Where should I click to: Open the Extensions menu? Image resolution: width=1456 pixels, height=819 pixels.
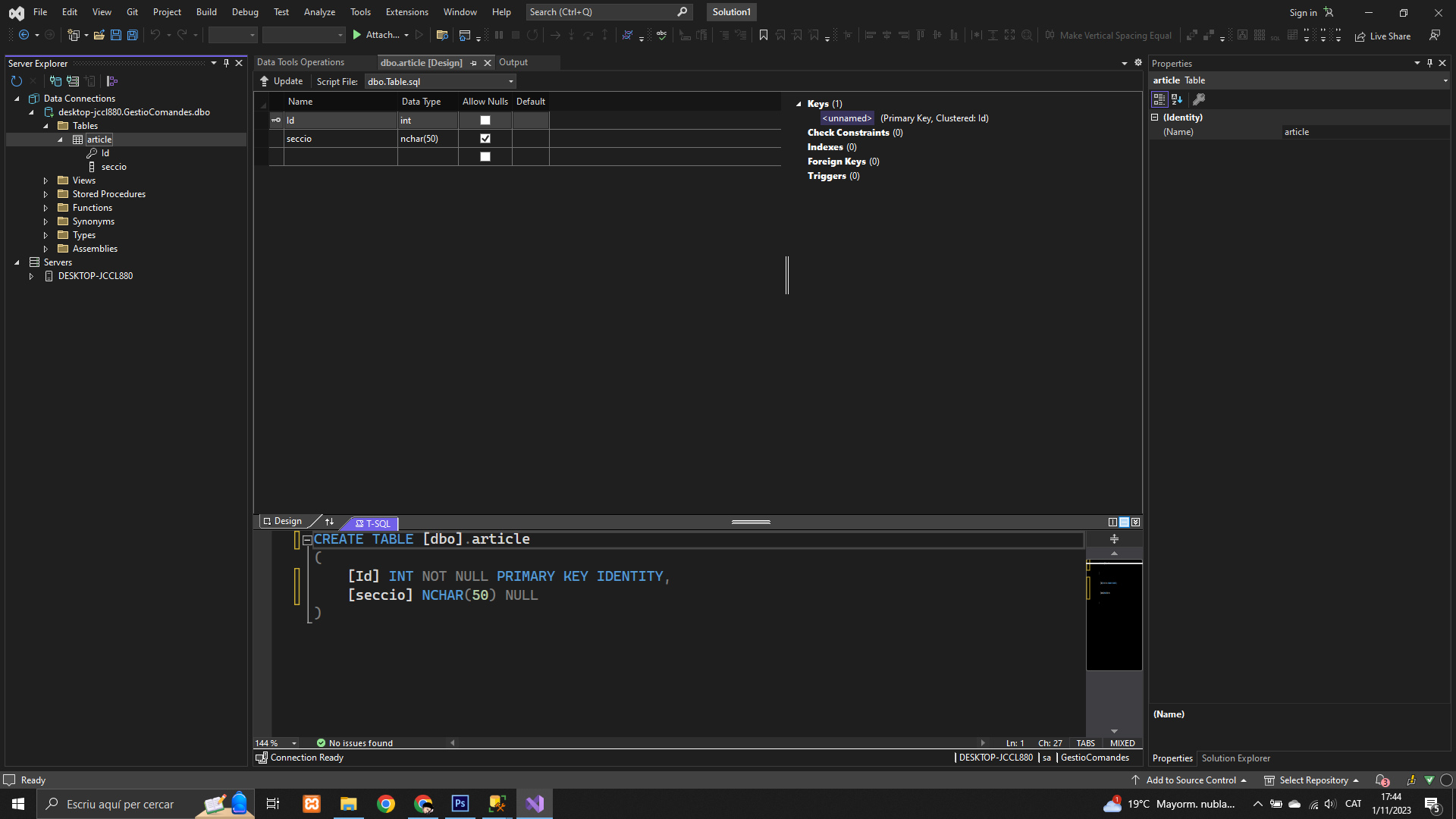tap(406, 12)
